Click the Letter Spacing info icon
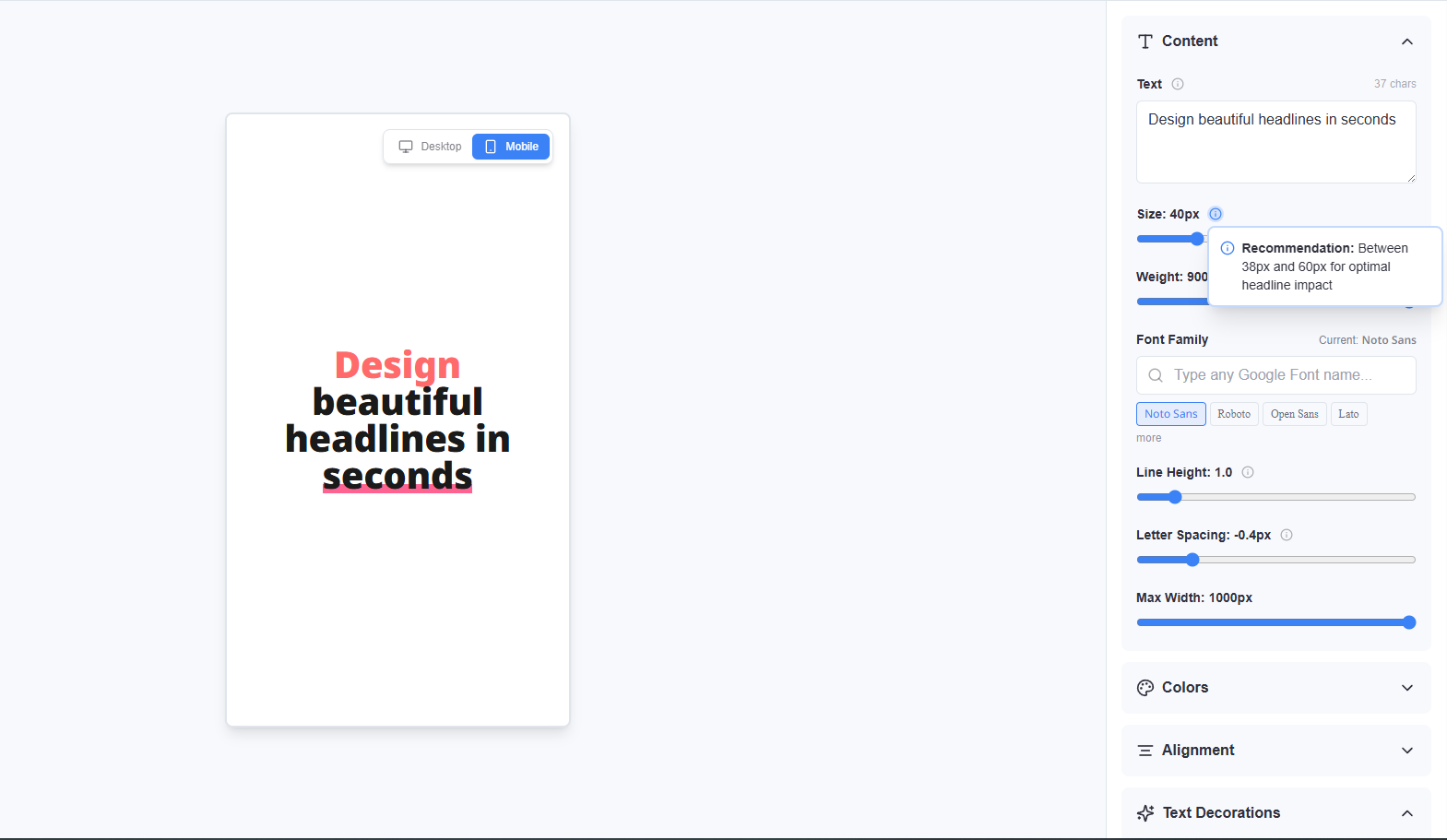 pyautogui.click(x=1287, y=535)
